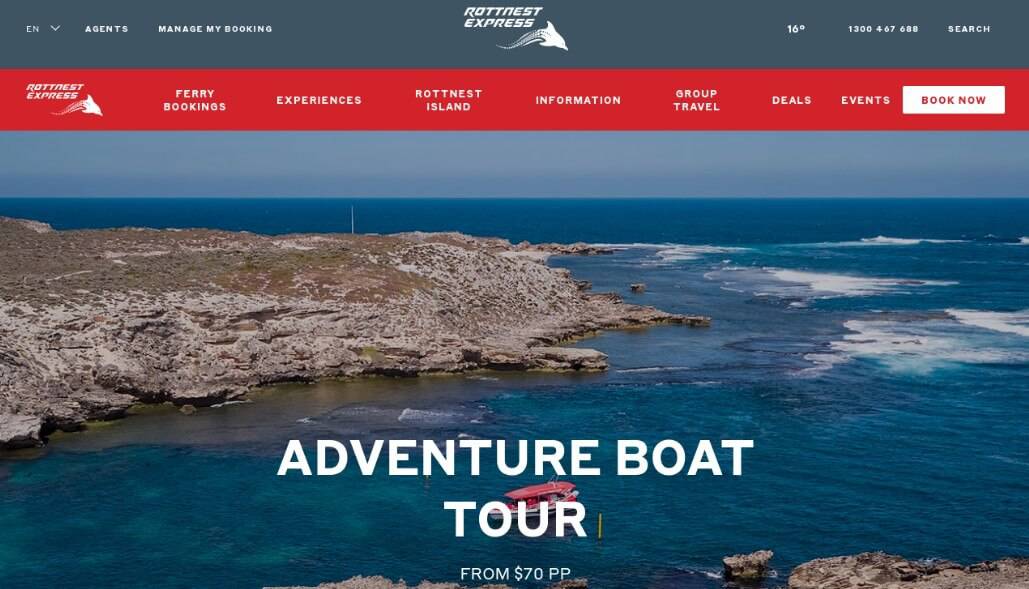
Task: Open the Search option
Action: point(969,29)
